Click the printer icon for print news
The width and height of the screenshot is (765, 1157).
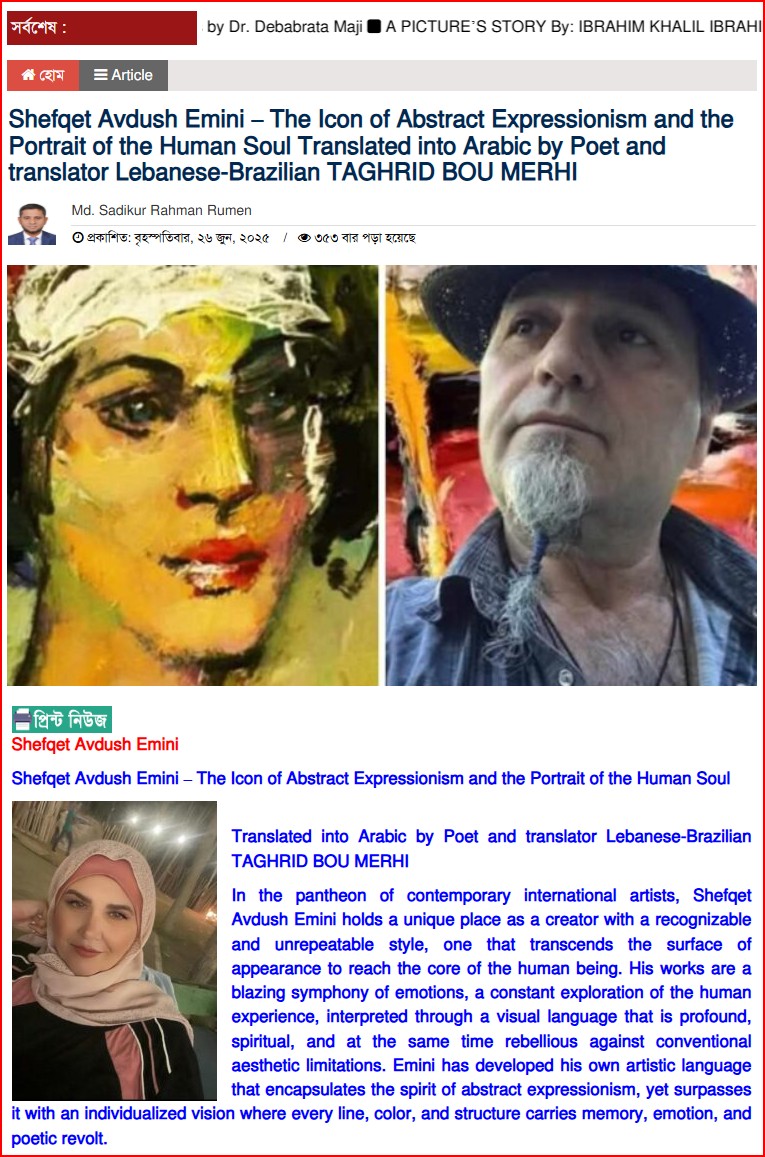[x=23, y=719]
